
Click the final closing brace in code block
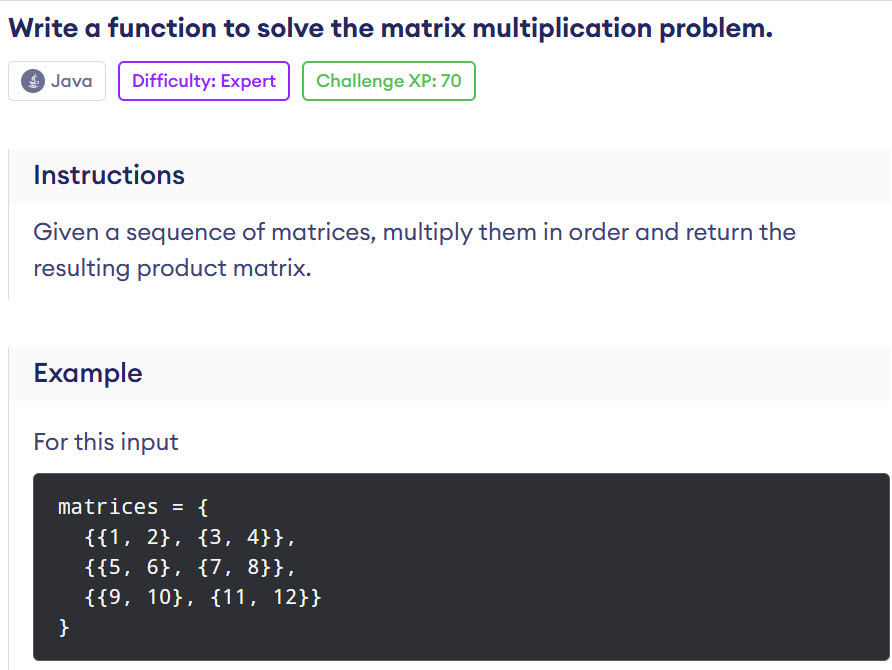pyautogui.click(x=64, y=628)
